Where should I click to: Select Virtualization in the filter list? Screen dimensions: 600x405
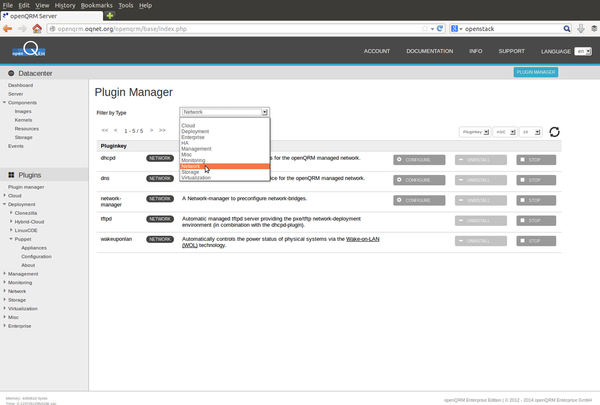click(x=225, y=178)
